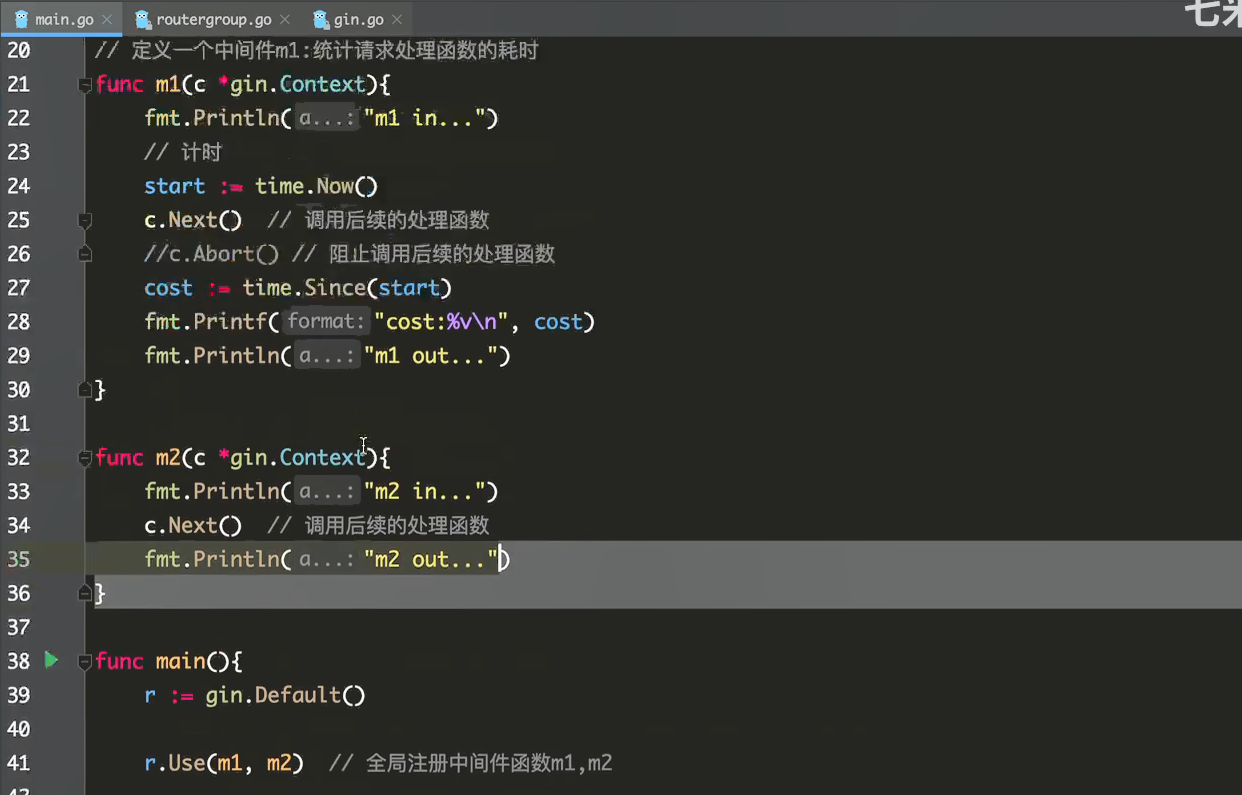Click line number 24 in gutter
The width and height of the screenshot is (1242, 795).
[x=19, y=186]
